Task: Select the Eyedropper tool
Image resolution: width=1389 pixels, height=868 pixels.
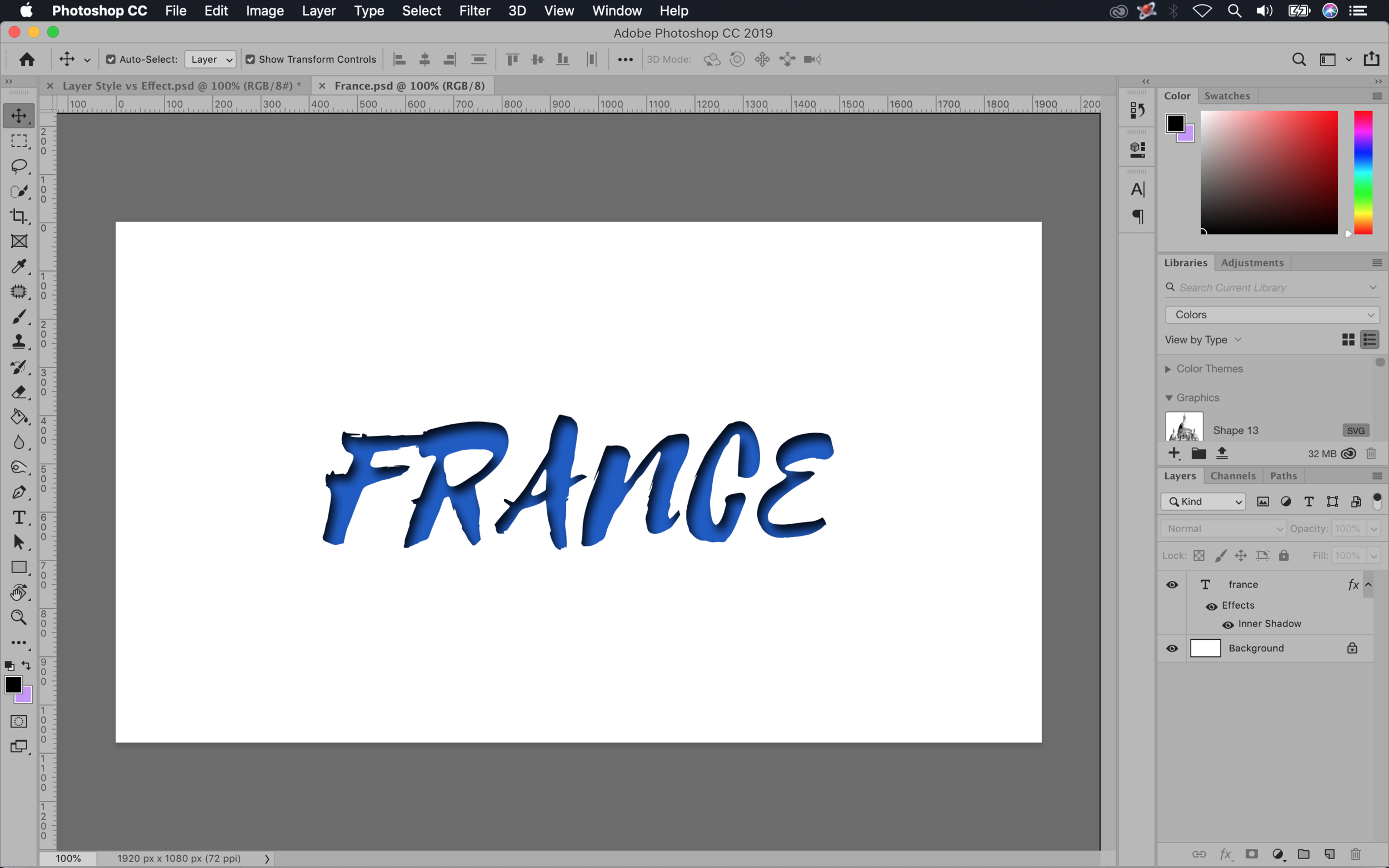Action: [x=19, y=267]
